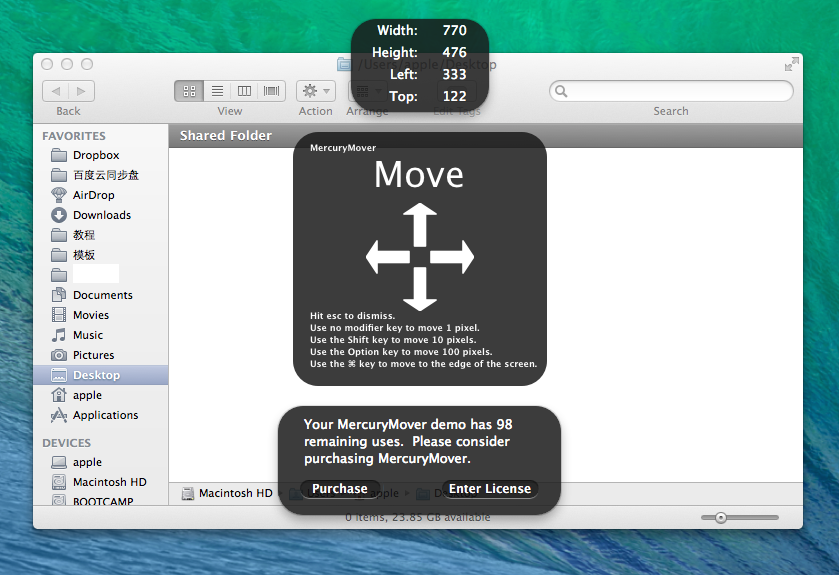The width and height of the screenshot is (839, 575).
Task: Click the Height value 476
Action: point(455,52)
